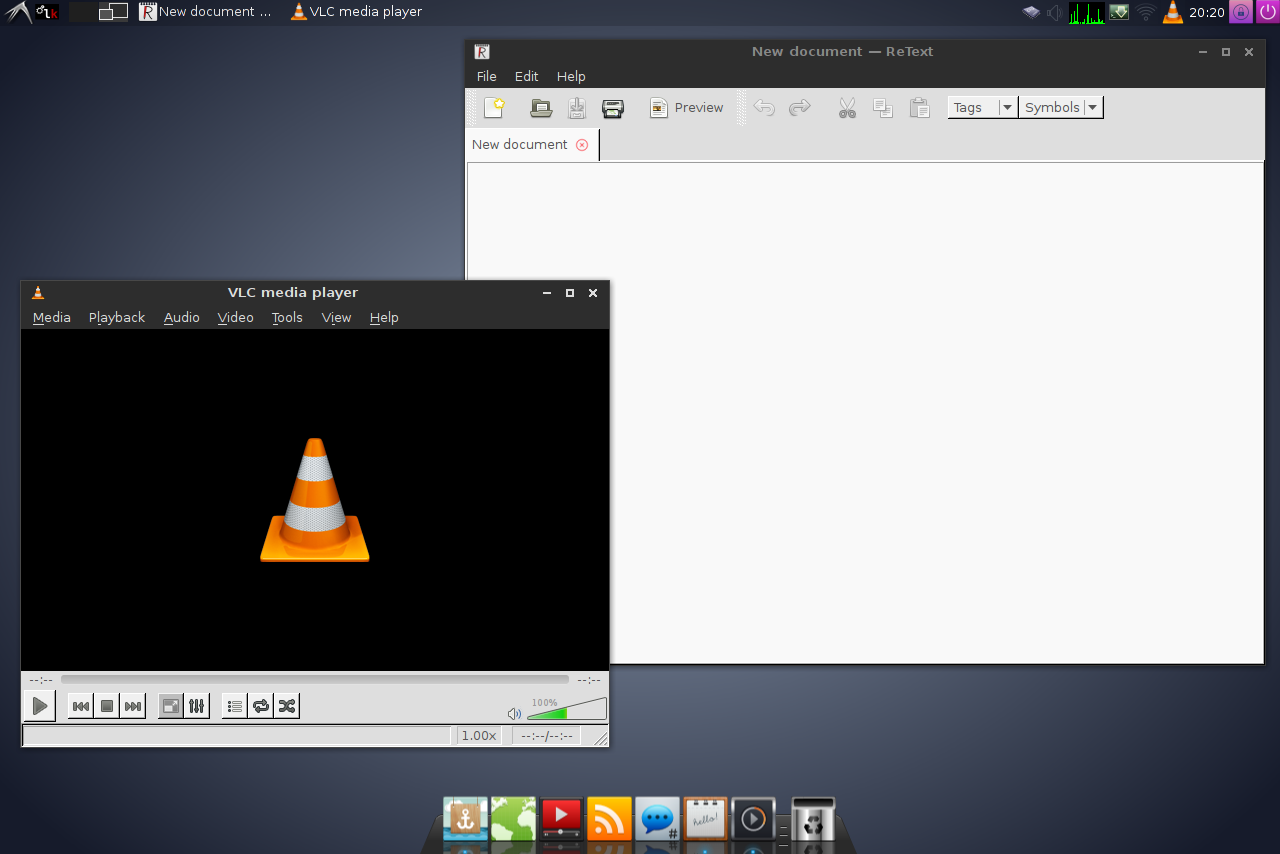Viewport: 1280px width, 854px height.
Task: Toggle Preview mode in ReText
Action: (686, 107)
